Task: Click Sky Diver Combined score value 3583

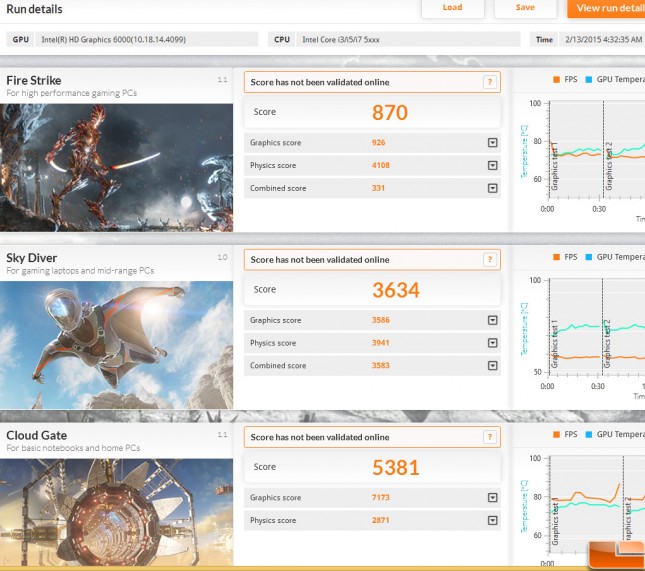Action: tap(381, 365)
